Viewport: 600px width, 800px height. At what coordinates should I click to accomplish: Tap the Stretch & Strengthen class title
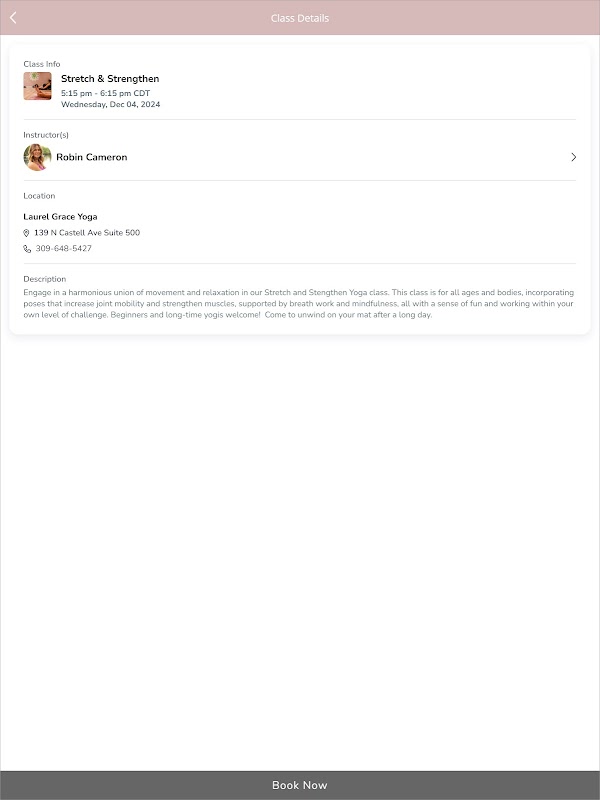(110, 79)
